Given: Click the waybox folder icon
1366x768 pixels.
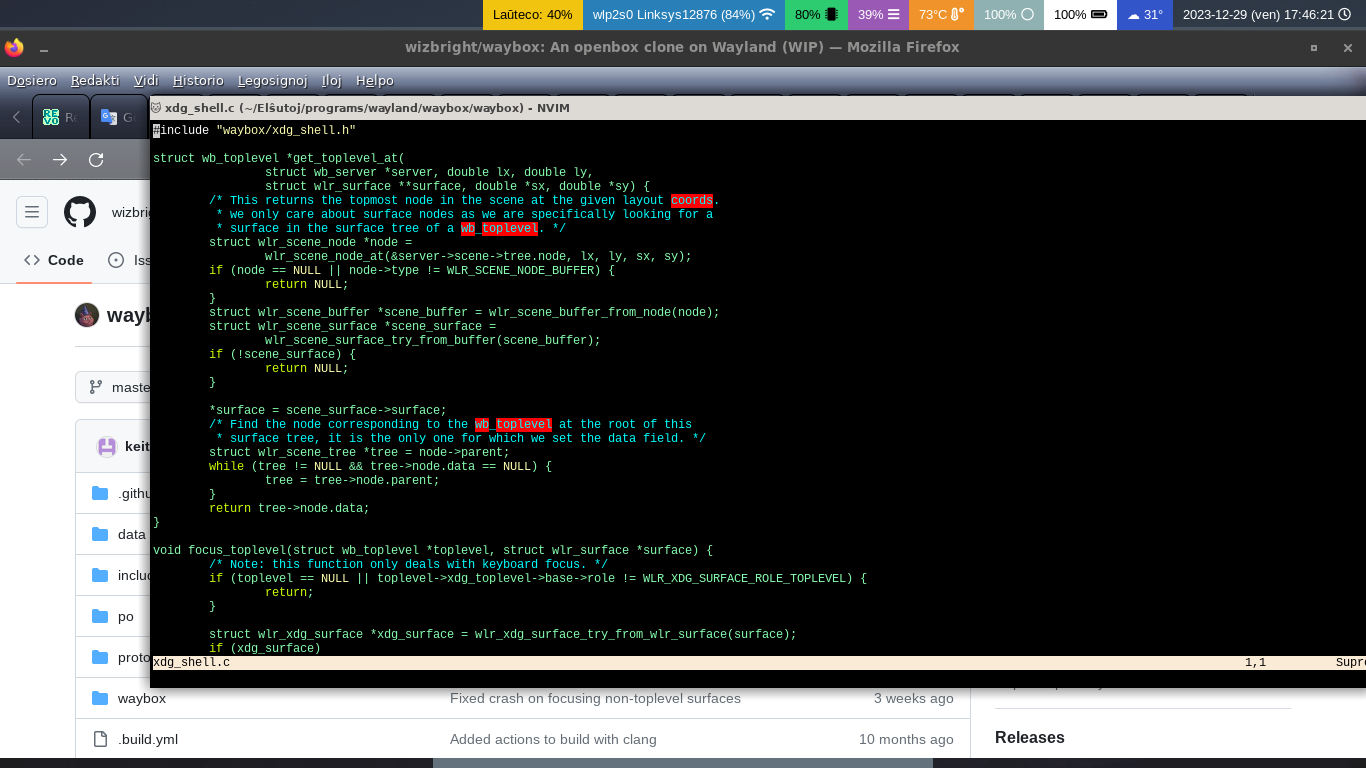Looking at the screenshot, I should click(100, 698).
